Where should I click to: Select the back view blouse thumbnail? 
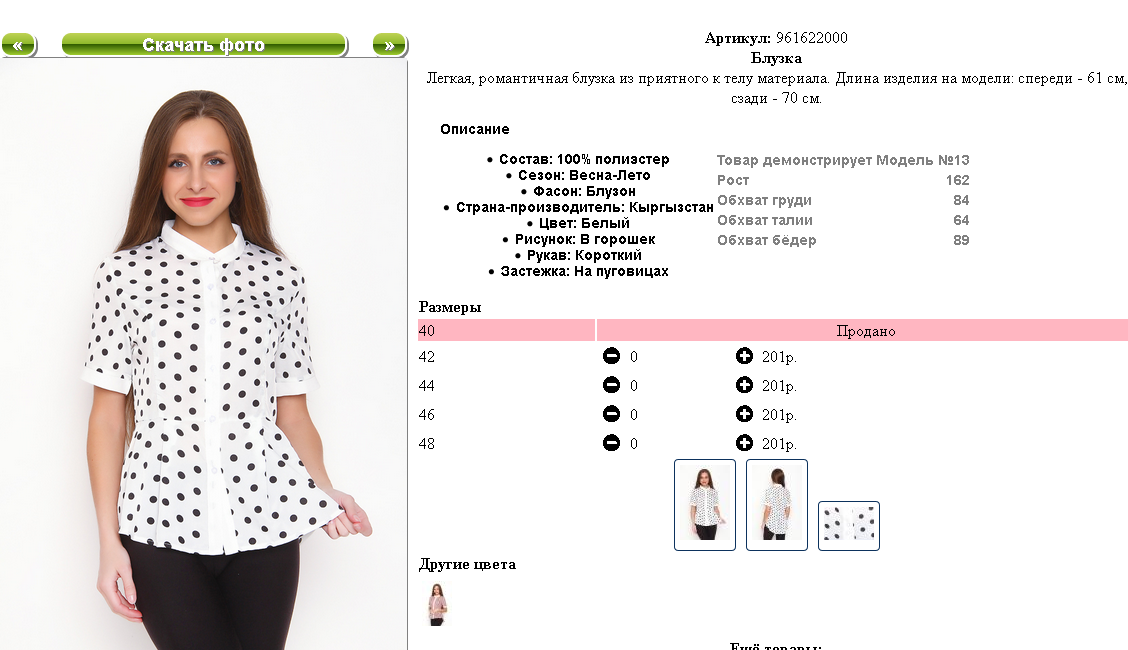coord(777,505)
